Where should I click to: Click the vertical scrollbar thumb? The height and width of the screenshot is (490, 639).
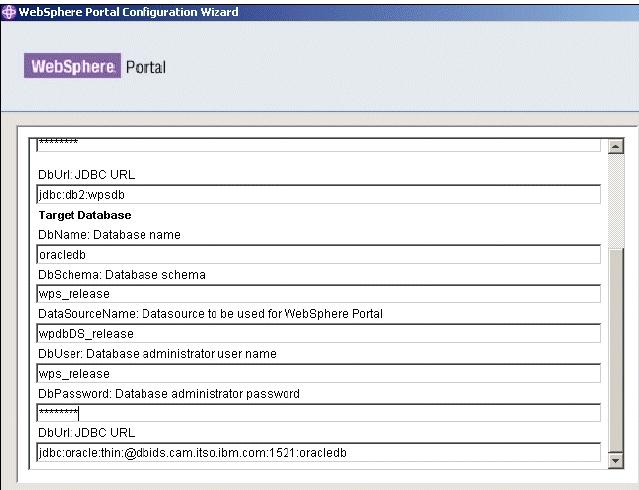[x=615, y=350]
